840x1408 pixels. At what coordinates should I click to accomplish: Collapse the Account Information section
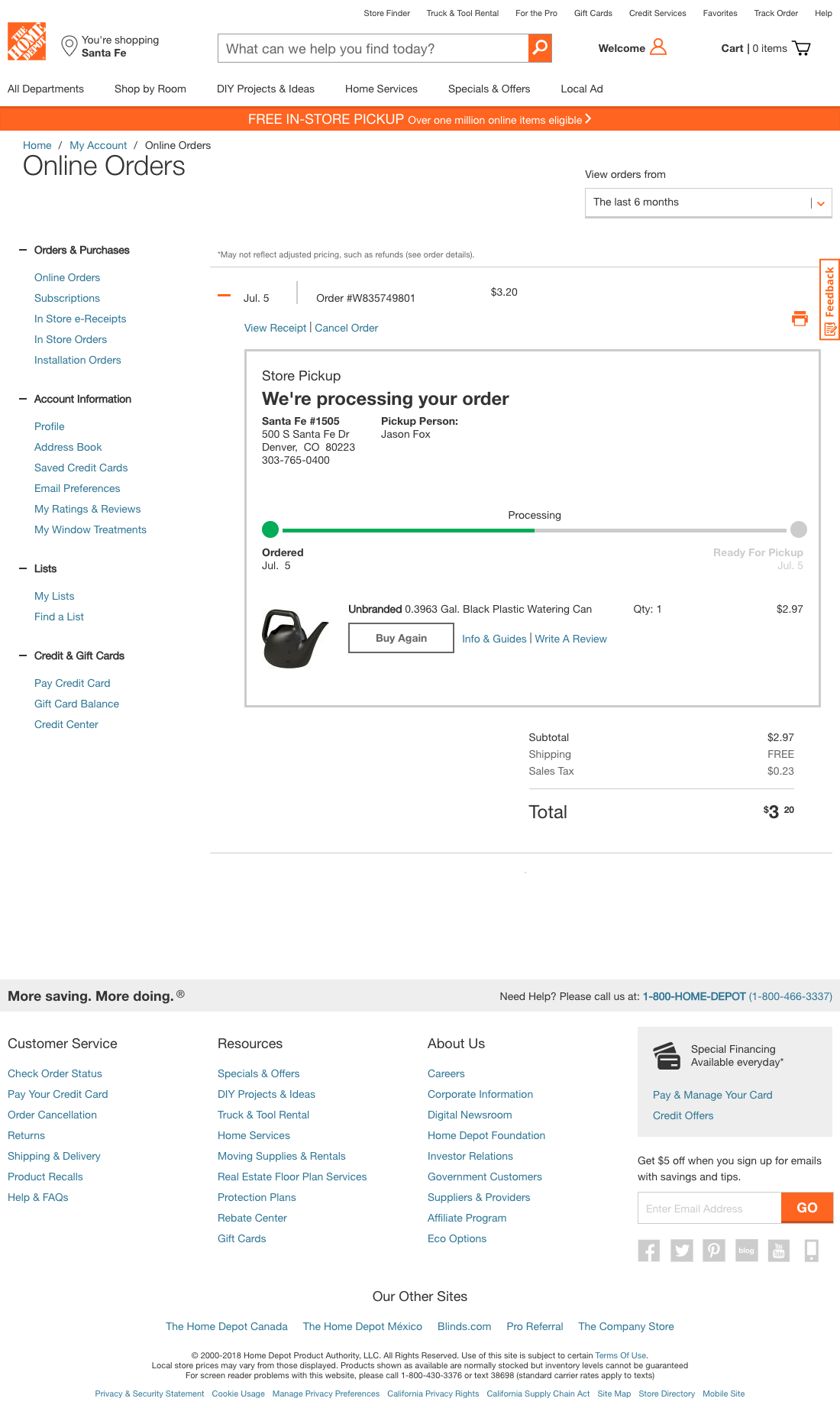(x=23, y=399)
